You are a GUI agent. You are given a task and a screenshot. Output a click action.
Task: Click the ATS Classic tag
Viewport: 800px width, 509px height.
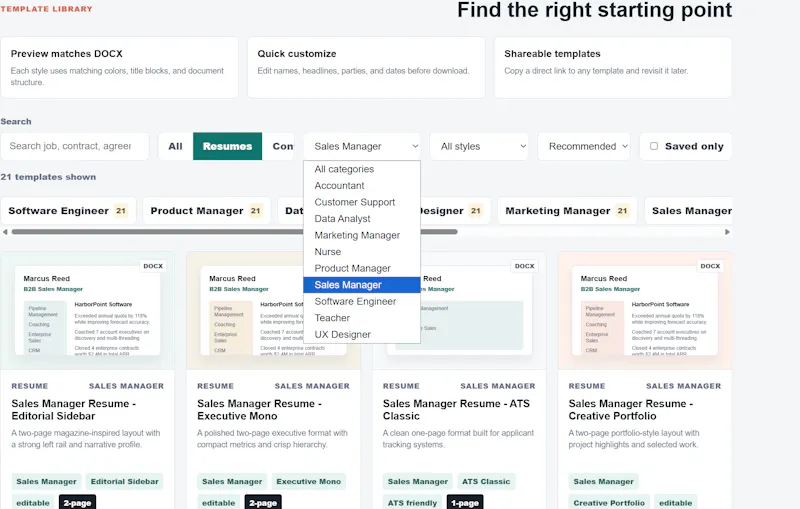pos(486,481)
